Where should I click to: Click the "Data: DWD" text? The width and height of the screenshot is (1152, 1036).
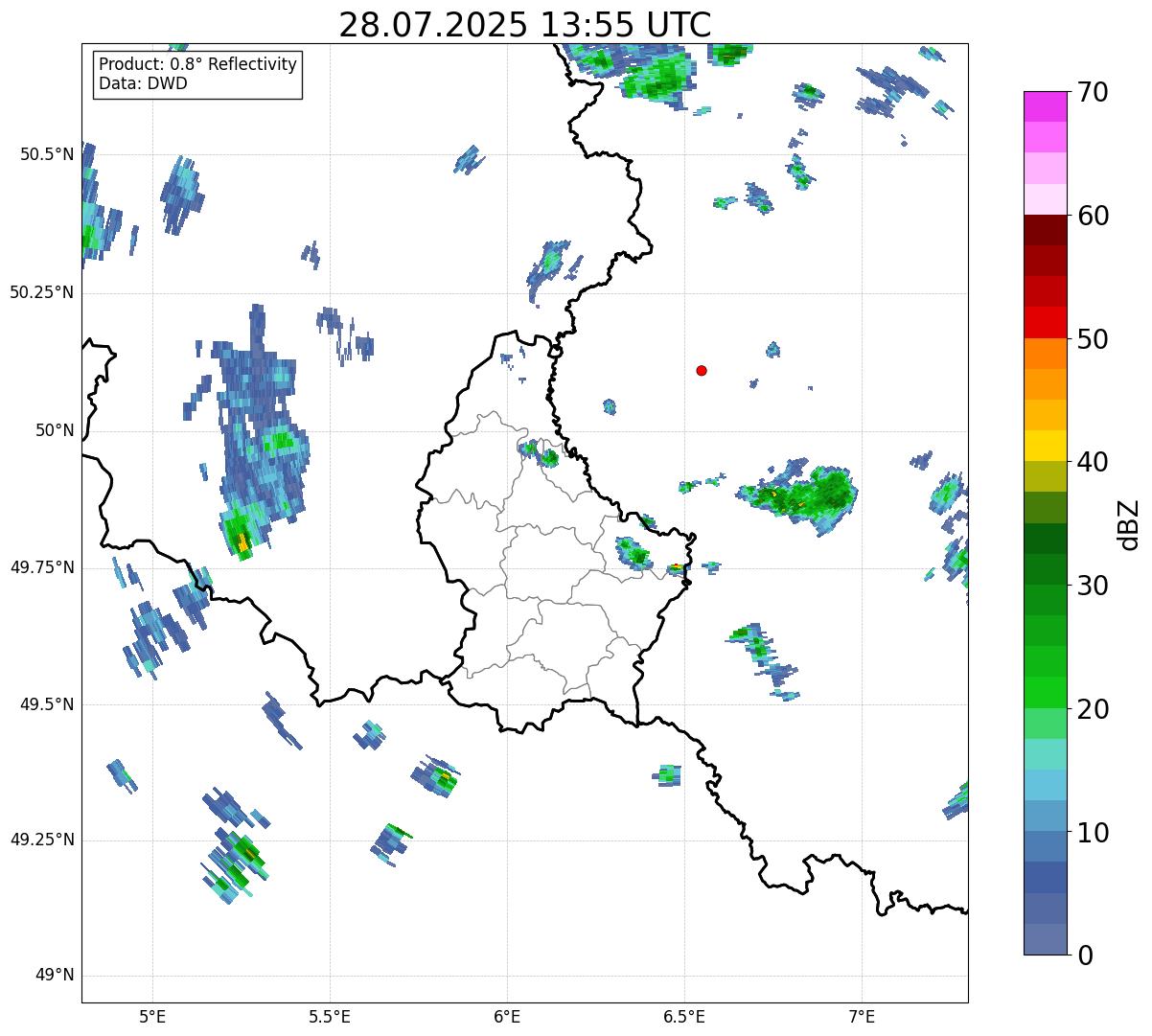coord(143,83)
